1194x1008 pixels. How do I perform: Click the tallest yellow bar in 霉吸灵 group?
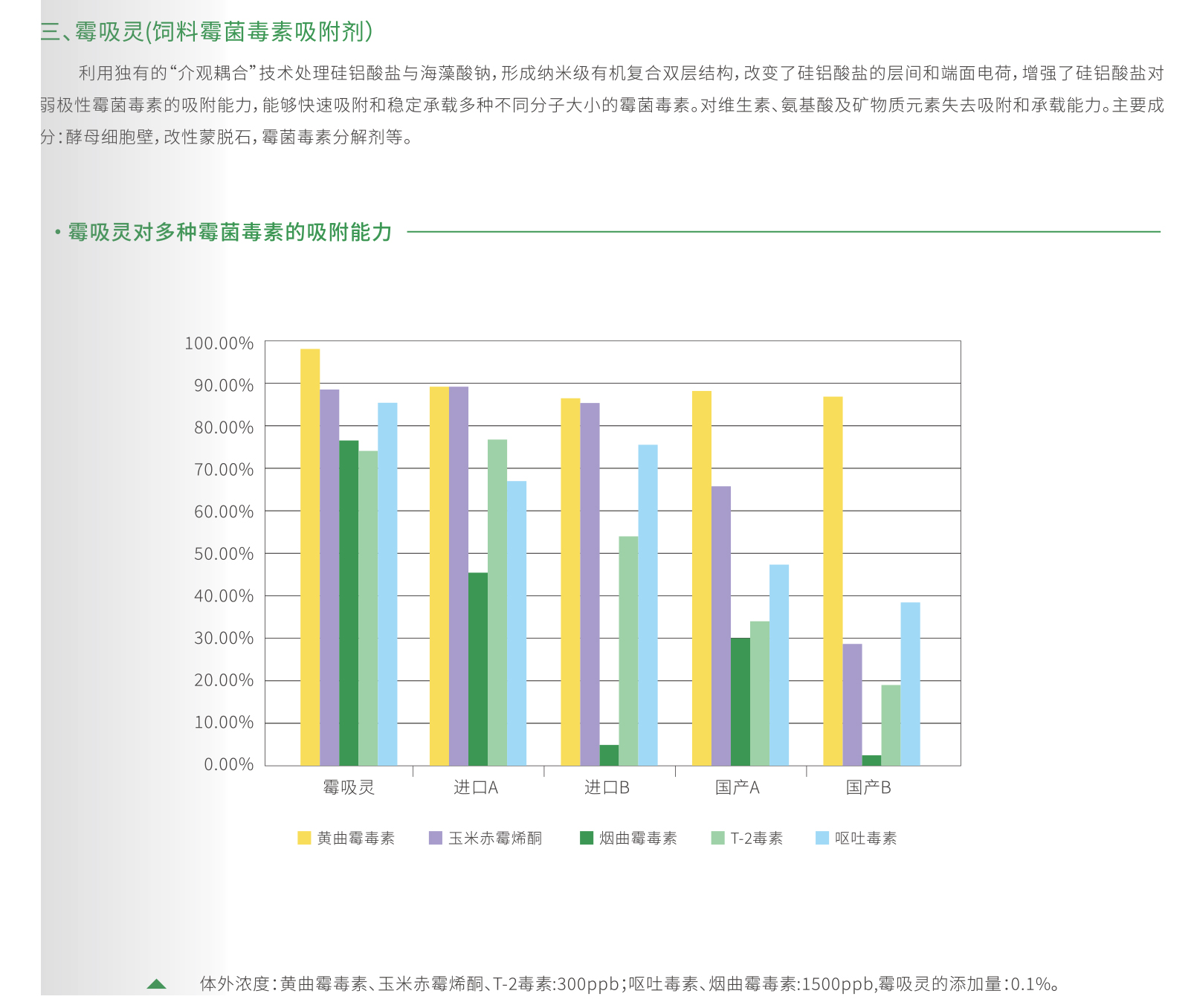point(310,558)
